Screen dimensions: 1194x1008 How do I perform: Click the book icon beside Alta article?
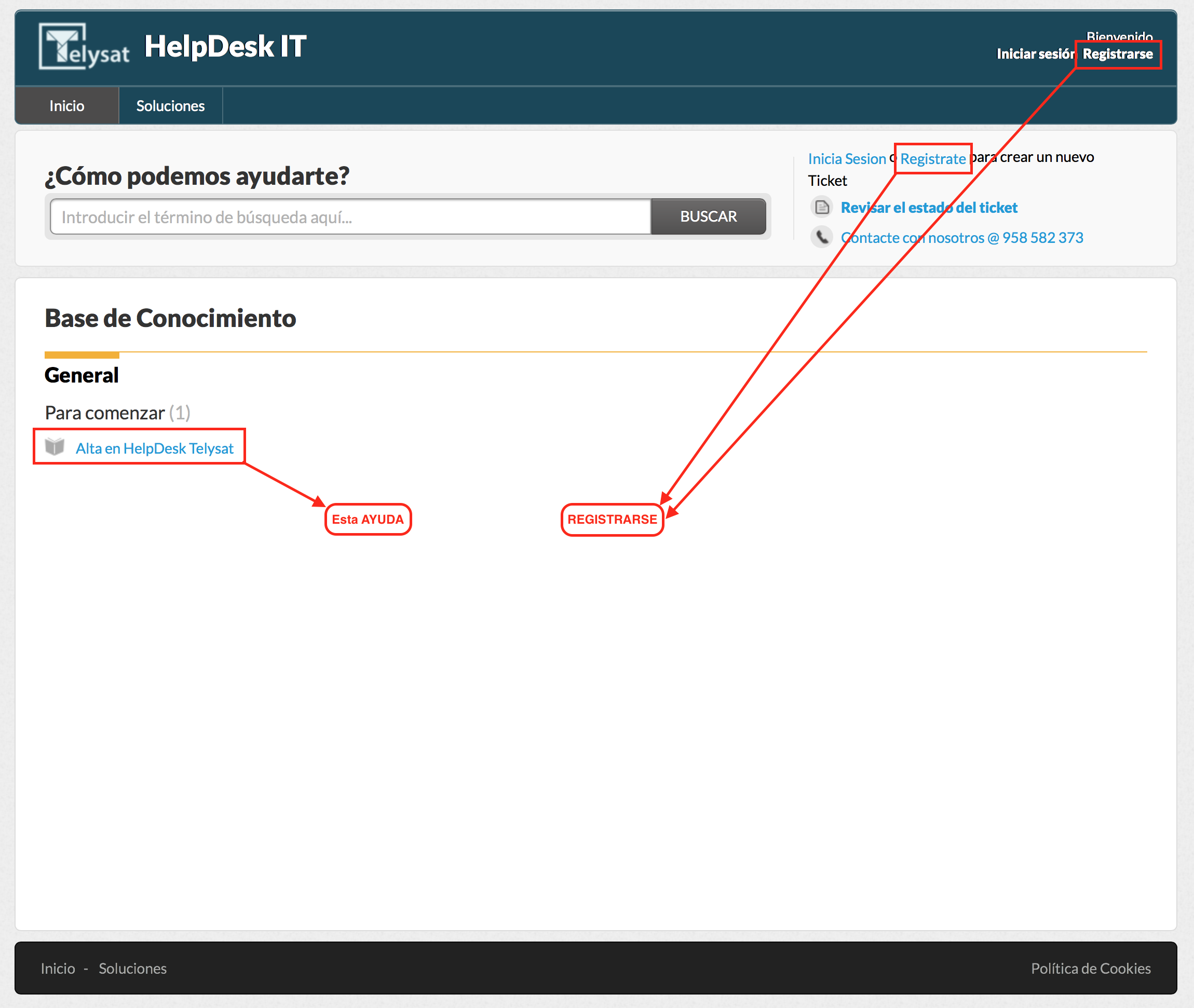(55, 447)
